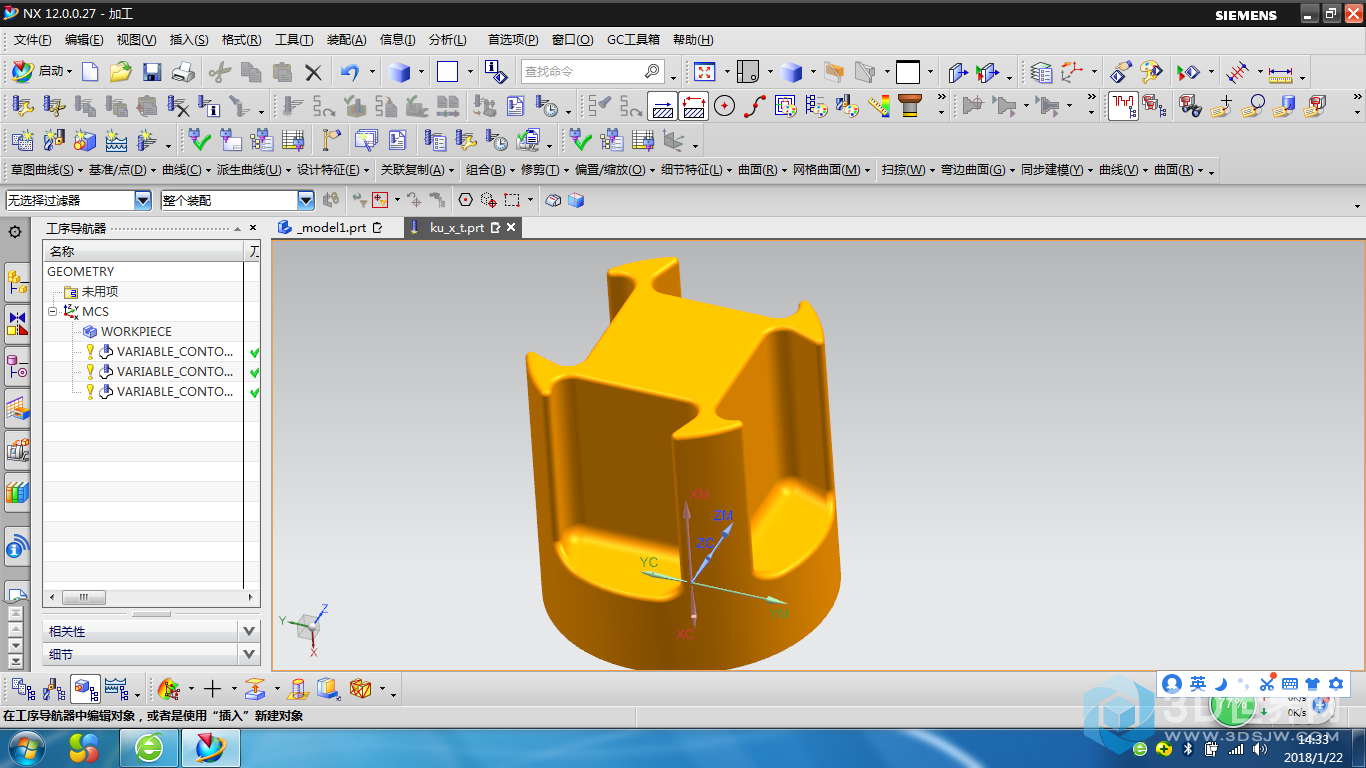This screenshot has height=768, width=1366.
Task: Collapse the MCS tree node
Action: [52, 312]
